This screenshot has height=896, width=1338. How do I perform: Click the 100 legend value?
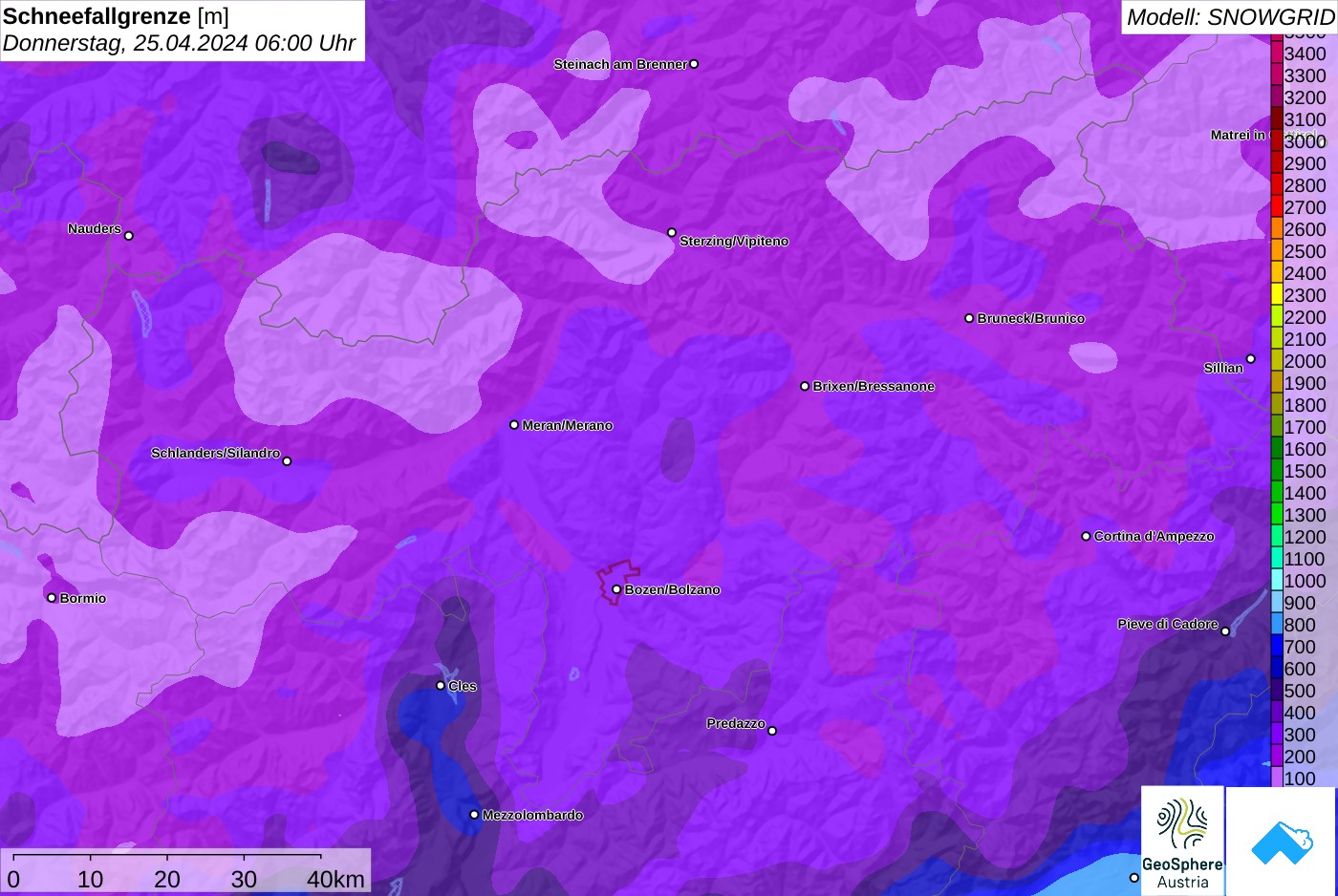point(1300,779)
